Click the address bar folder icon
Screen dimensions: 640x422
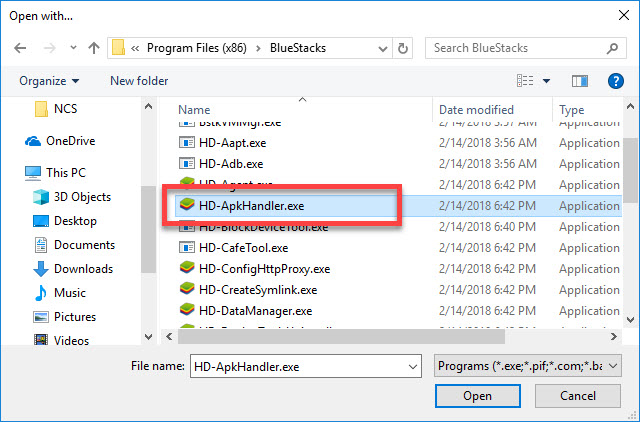(x=118, y=48)
